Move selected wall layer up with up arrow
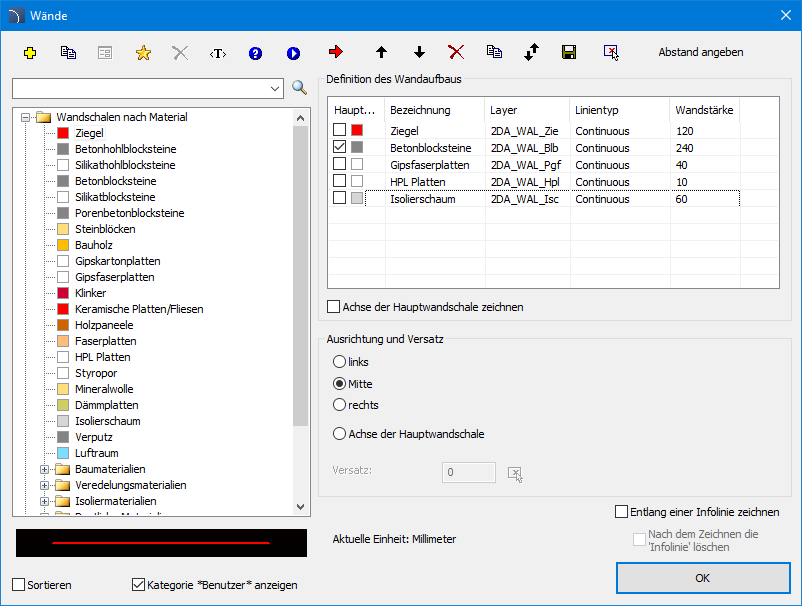 click(381, 52)
